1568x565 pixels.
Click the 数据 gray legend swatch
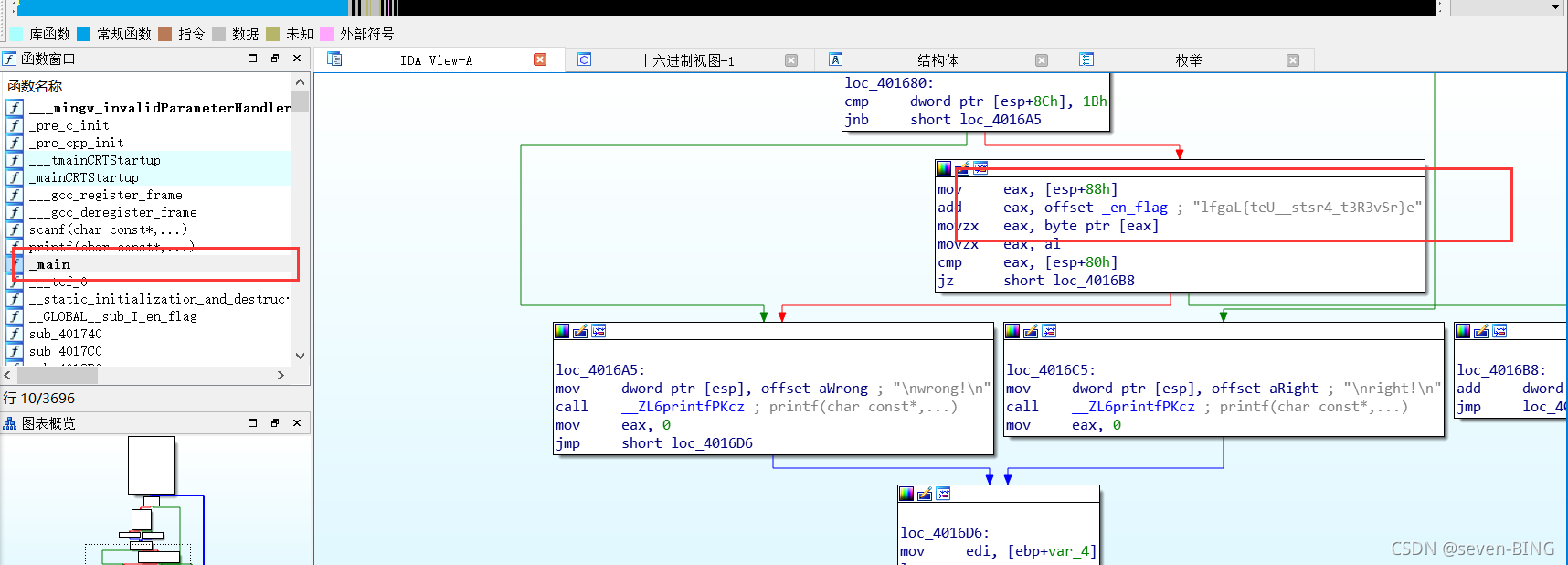point(219,34)
